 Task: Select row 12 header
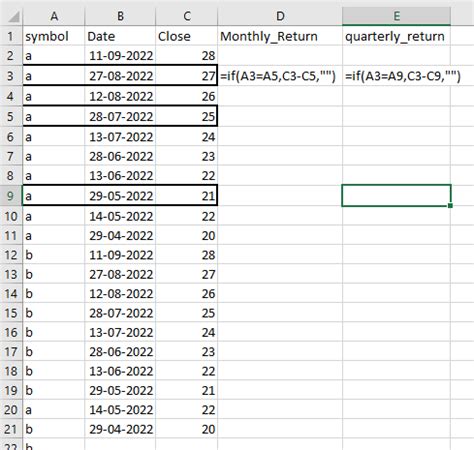pyautogui.click(x=11, y=255)
